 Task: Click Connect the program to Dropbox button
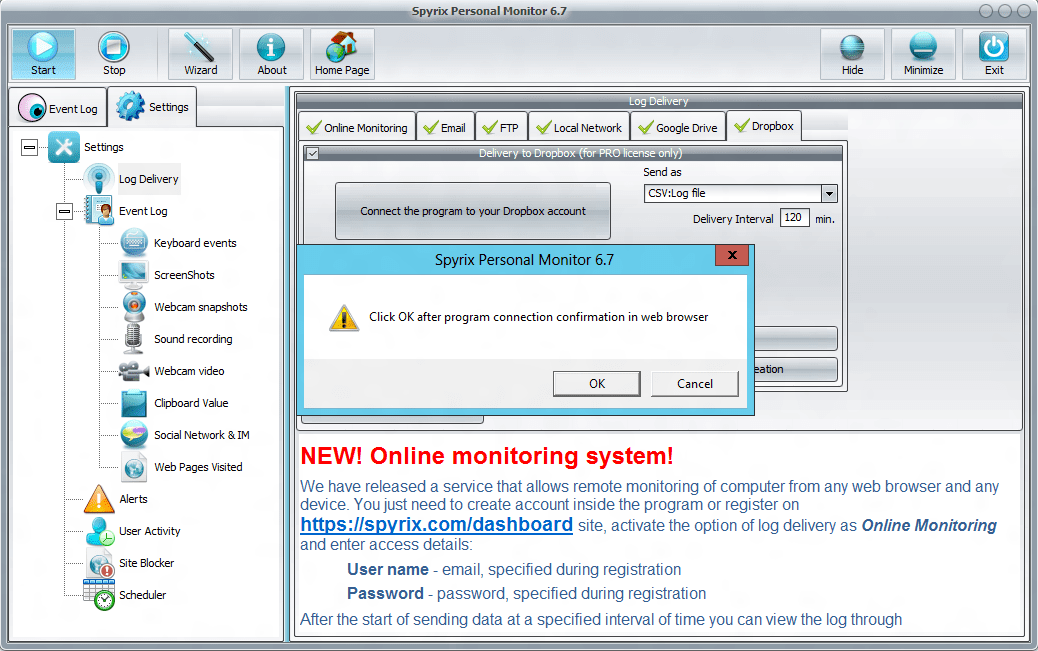(x=473, y=211)
